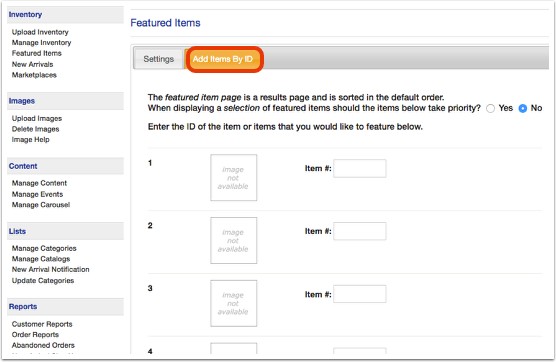Select Yes for item priority
The width and height of the screenshot is (556, 362).
[490, 108]
